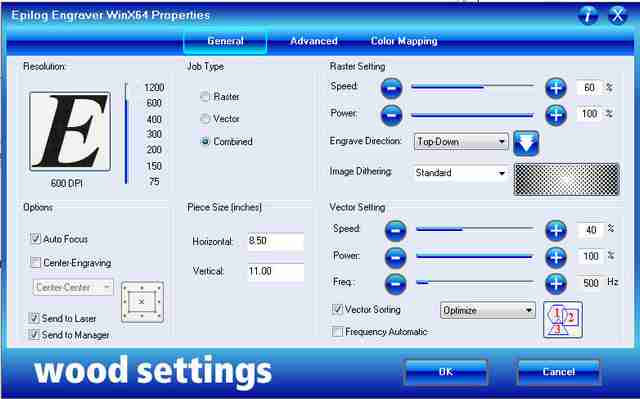This screenshot has height=399, width=640.
Task: Increase Raster Power with plus button
Action: (556, 115)
